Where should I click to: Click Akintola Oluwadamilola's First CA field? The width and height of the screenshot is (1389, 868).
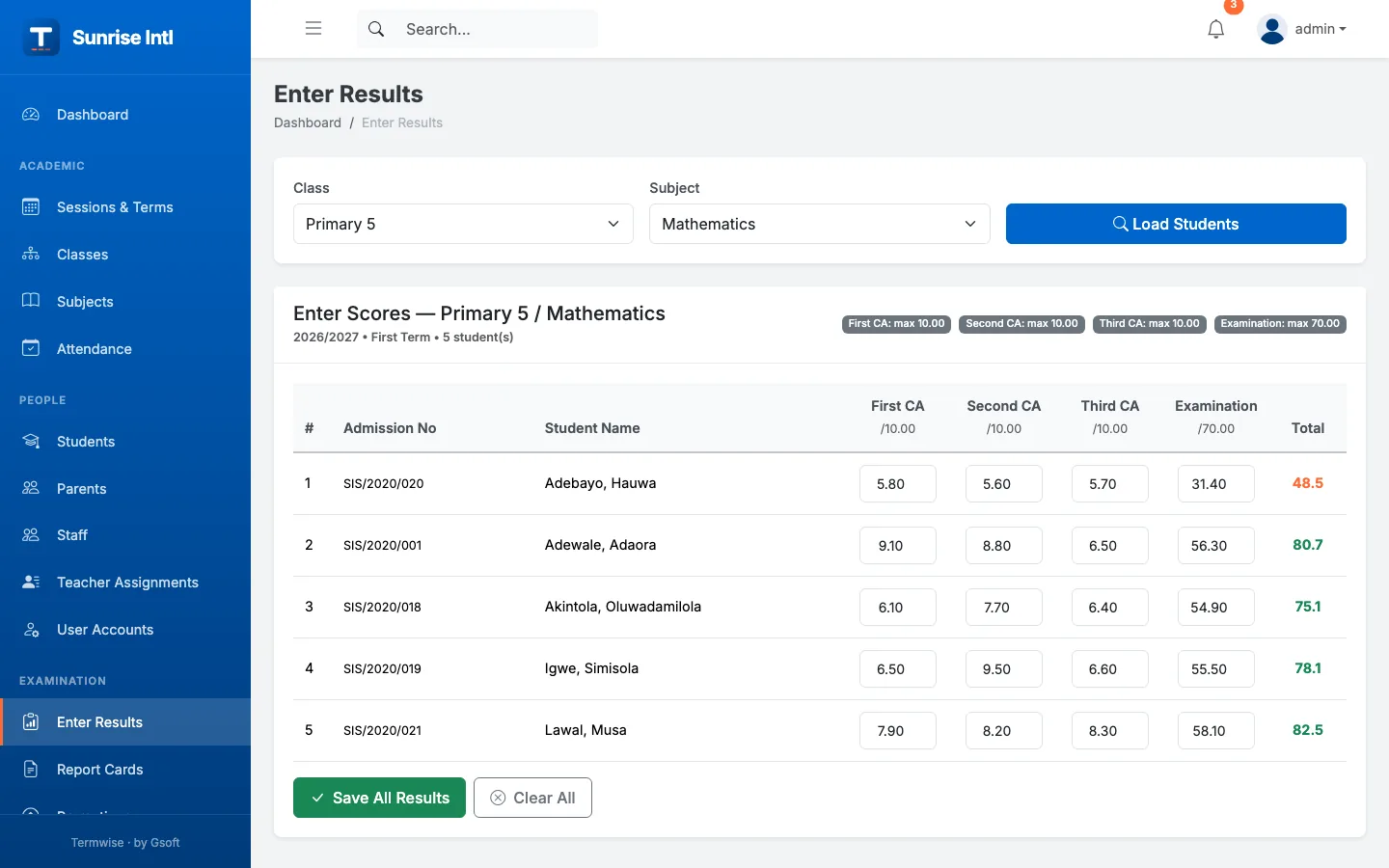tap(898, 608)
